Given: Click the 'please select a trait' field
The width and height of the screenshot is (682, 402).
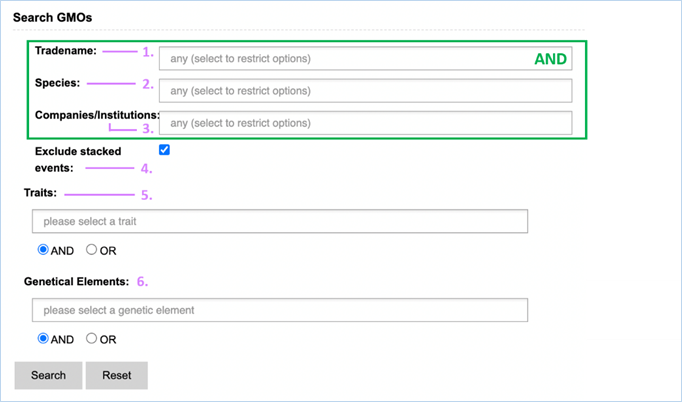Looking at the screenshot, I should [x=279, y=221].
